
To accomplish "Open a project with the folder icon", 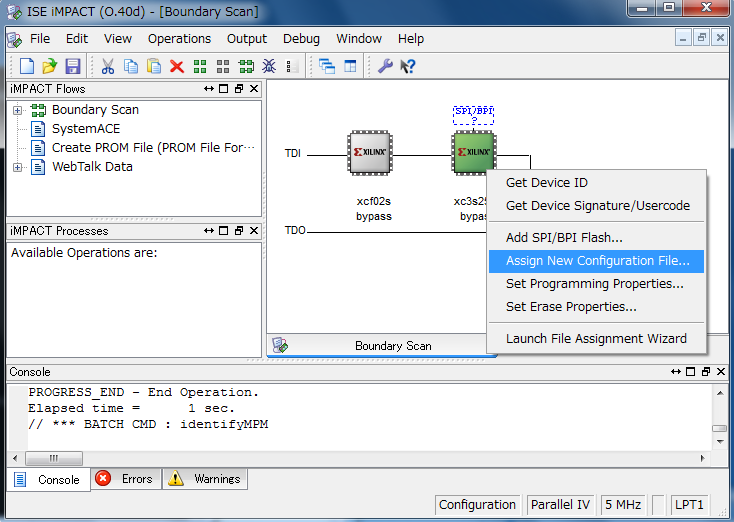I will tap(50, 66).
